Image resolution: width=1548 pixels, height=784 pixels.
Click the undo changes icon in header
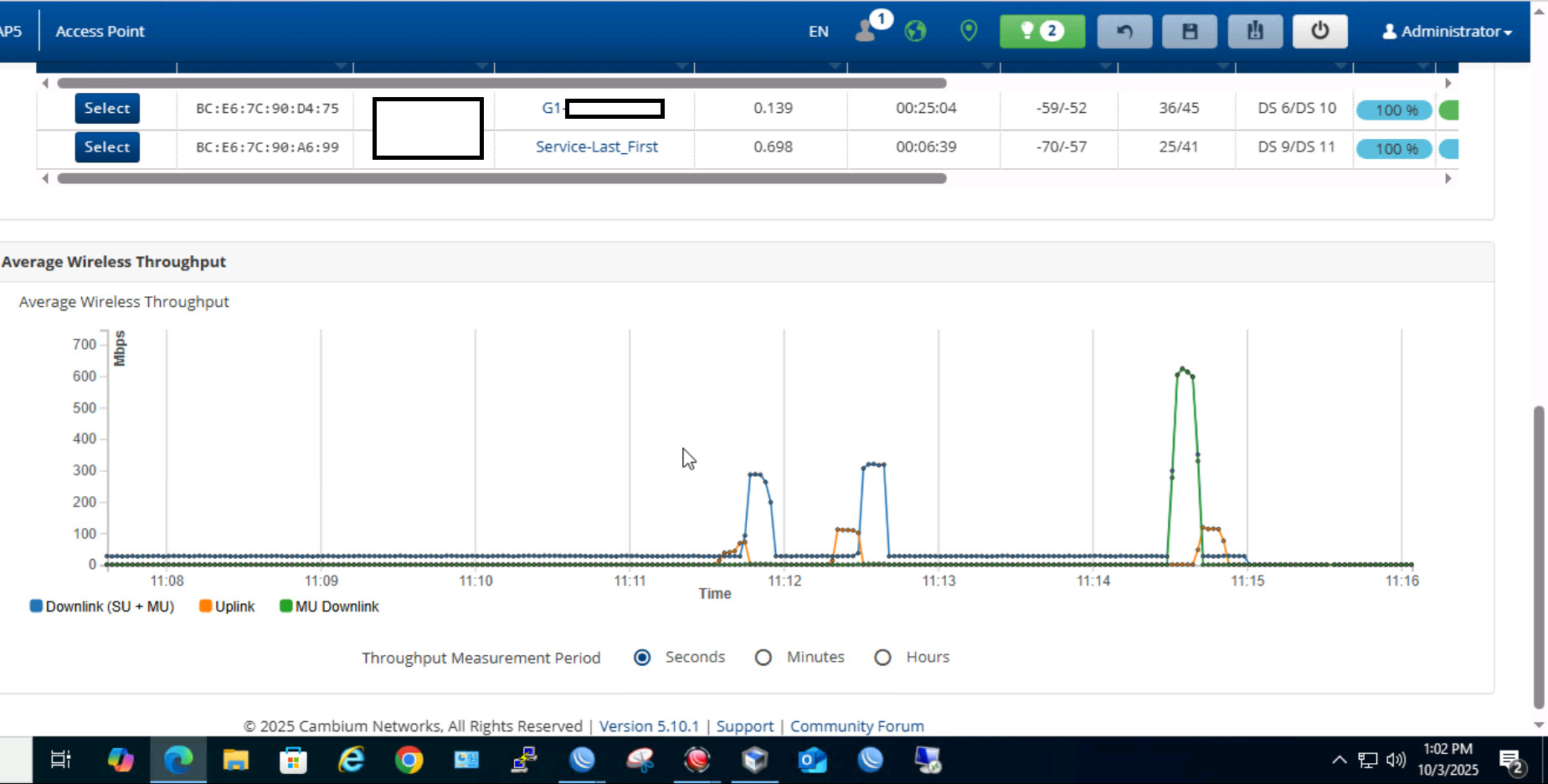(1124, 32)
